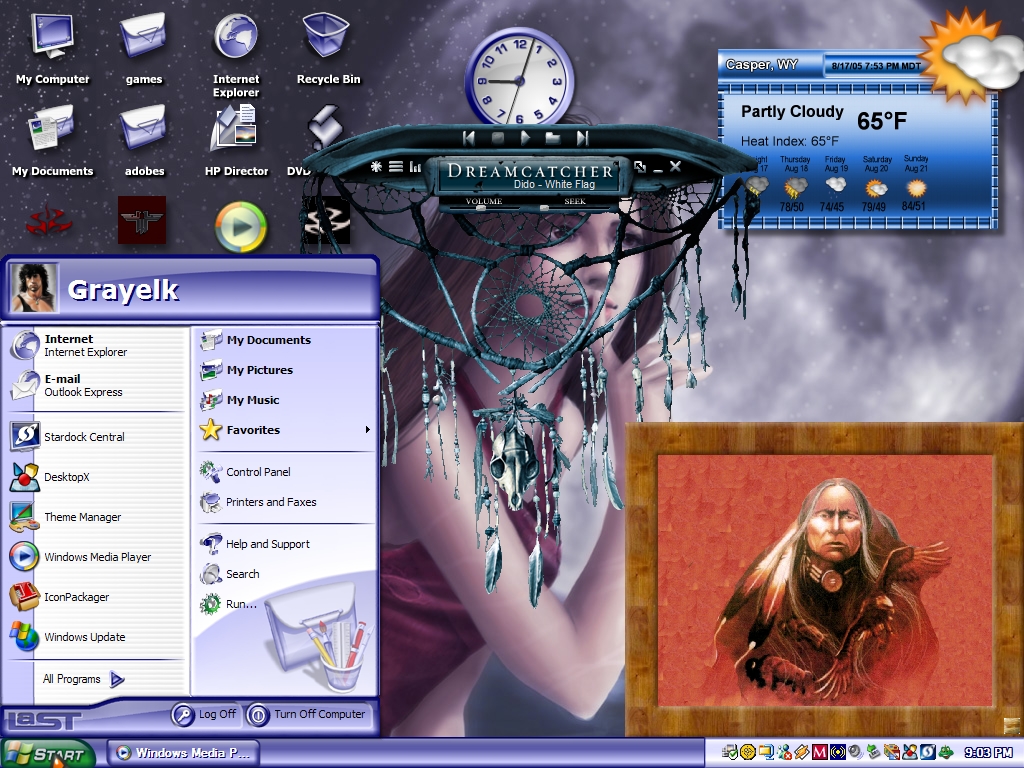This screenshot has width=1024, height=768.
Task: Open Dreamcatcher playlist list icon
Action: (x=396, y=167)
